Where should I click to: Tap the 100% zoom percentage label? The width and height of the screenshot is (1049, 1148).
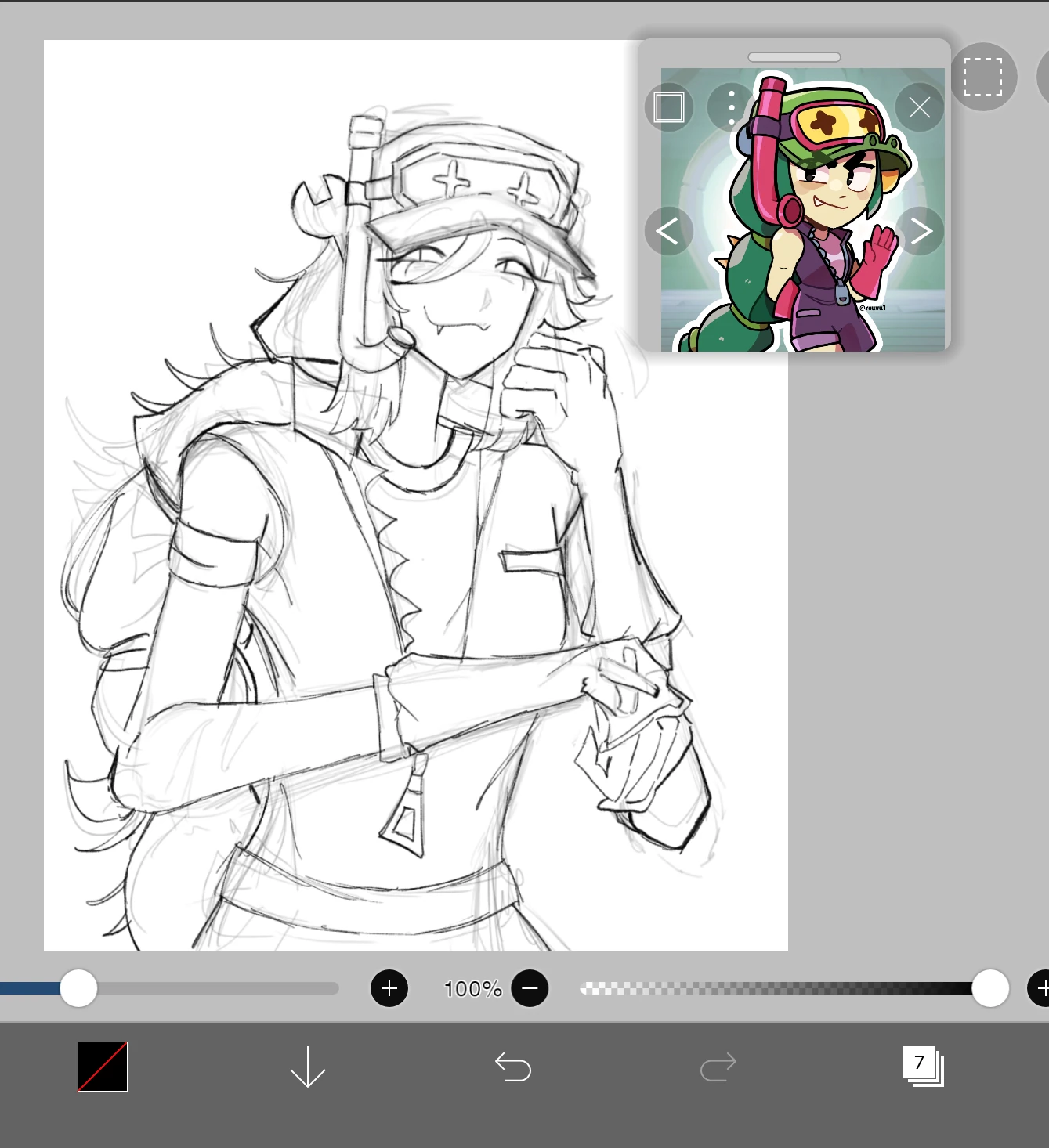(x=472, y=989)
